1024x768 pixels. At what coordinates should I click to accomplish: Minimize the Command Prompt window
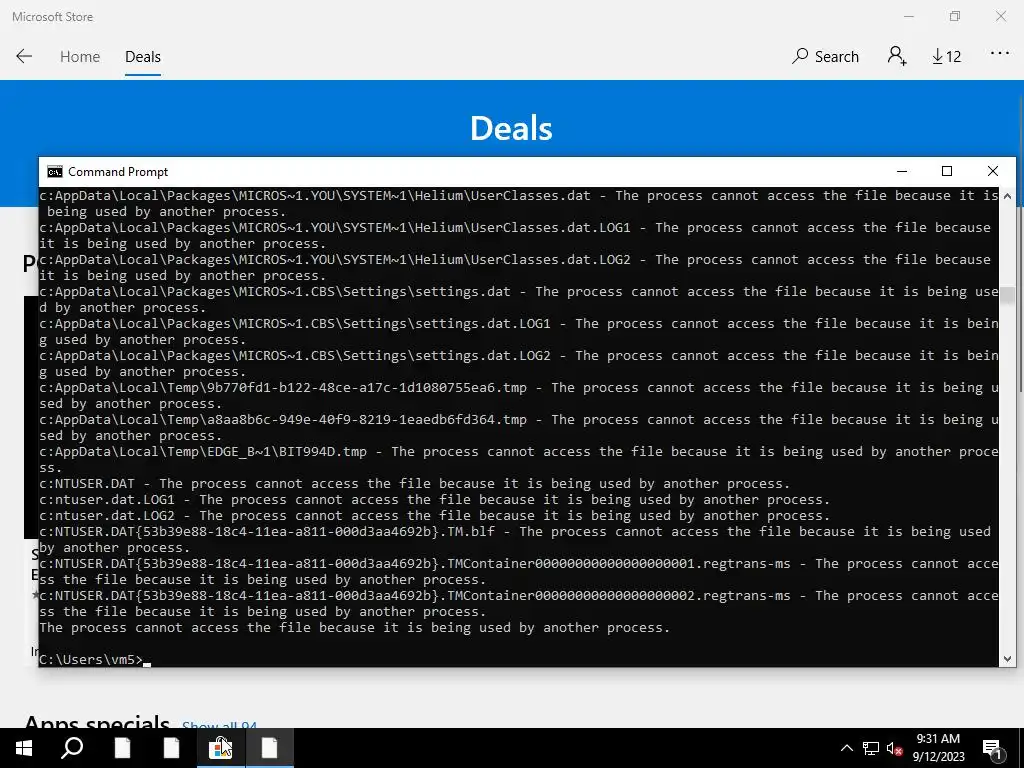pos(902,171)
